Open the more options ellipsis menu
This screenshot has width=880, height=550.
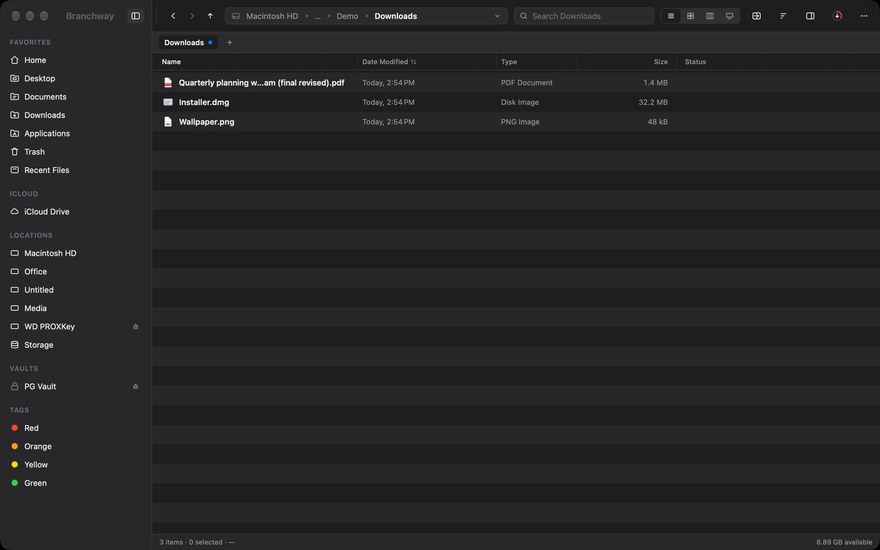[x=864, y=16]
